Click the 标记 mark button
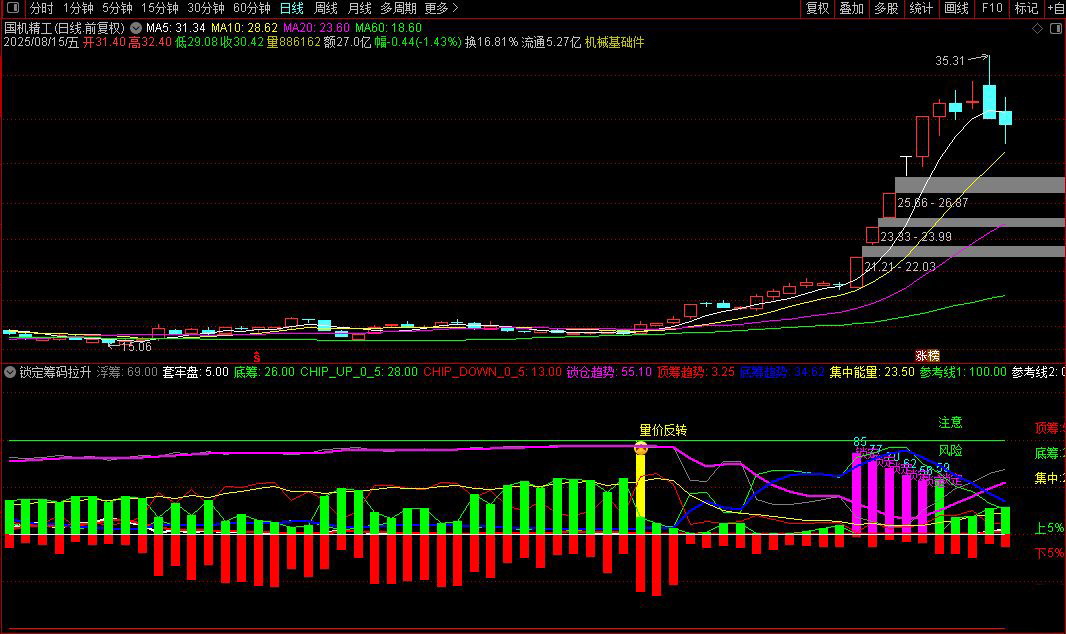The image size is (1066, 634). [x=1026, y=8]
